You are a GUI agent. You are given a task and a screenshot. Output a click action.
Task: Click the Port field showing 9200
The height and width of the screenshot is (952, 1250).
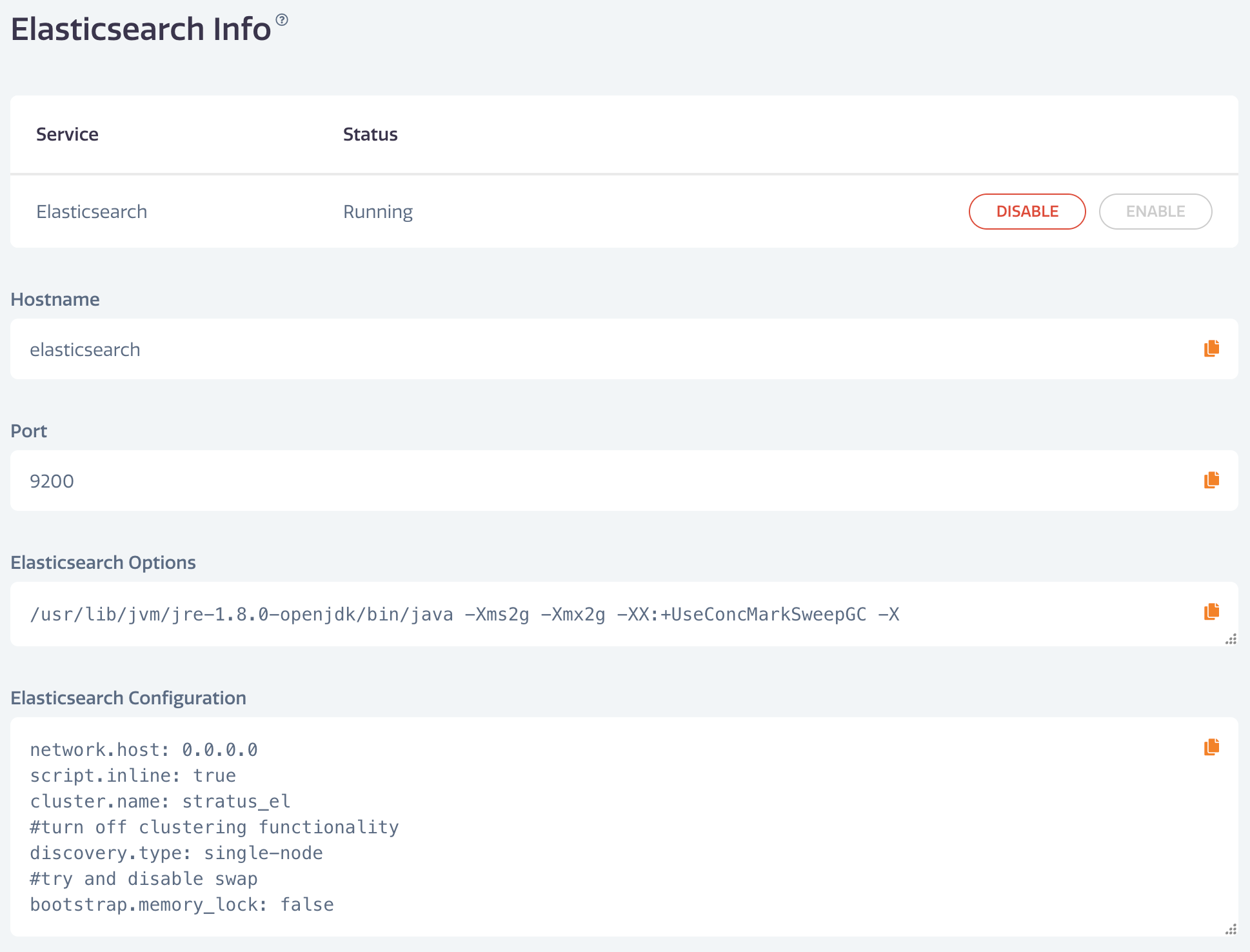tap(624, 481)
